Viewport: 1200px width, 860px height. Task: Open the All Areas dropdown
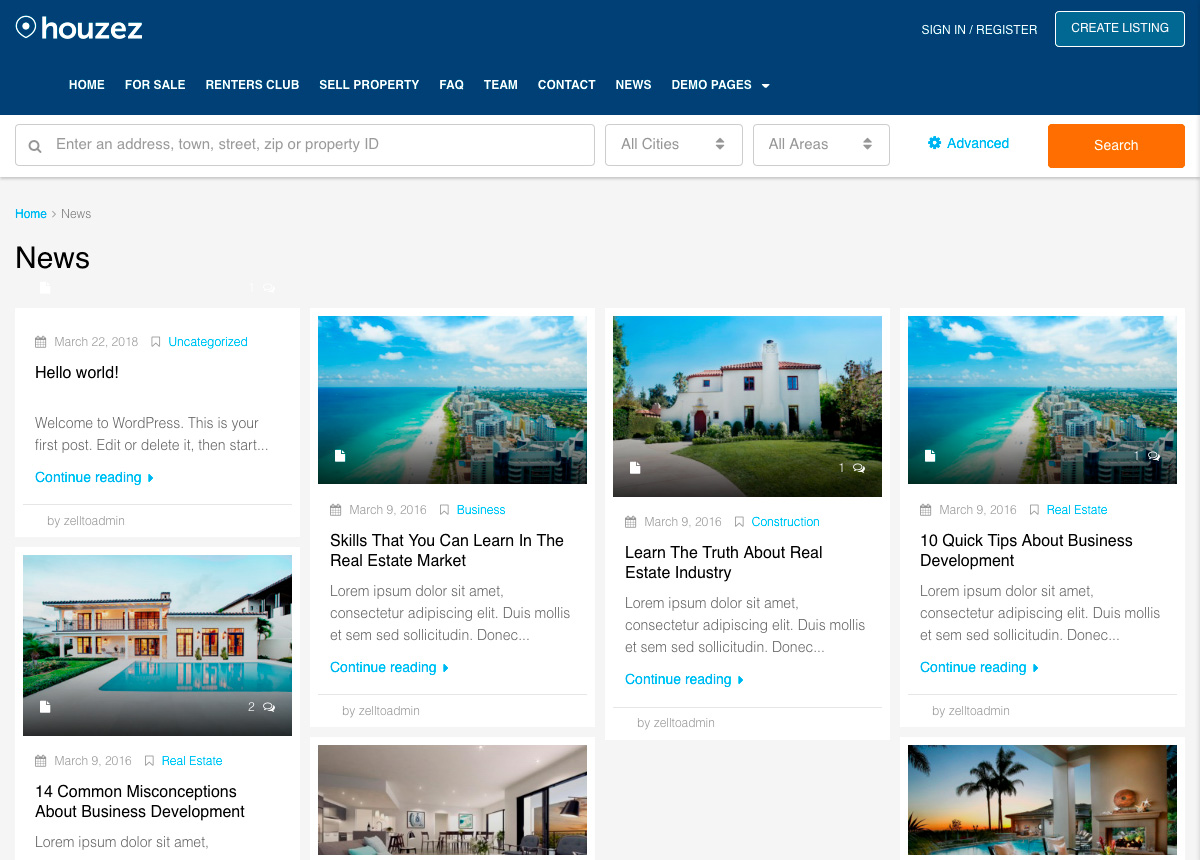point(821,144)
